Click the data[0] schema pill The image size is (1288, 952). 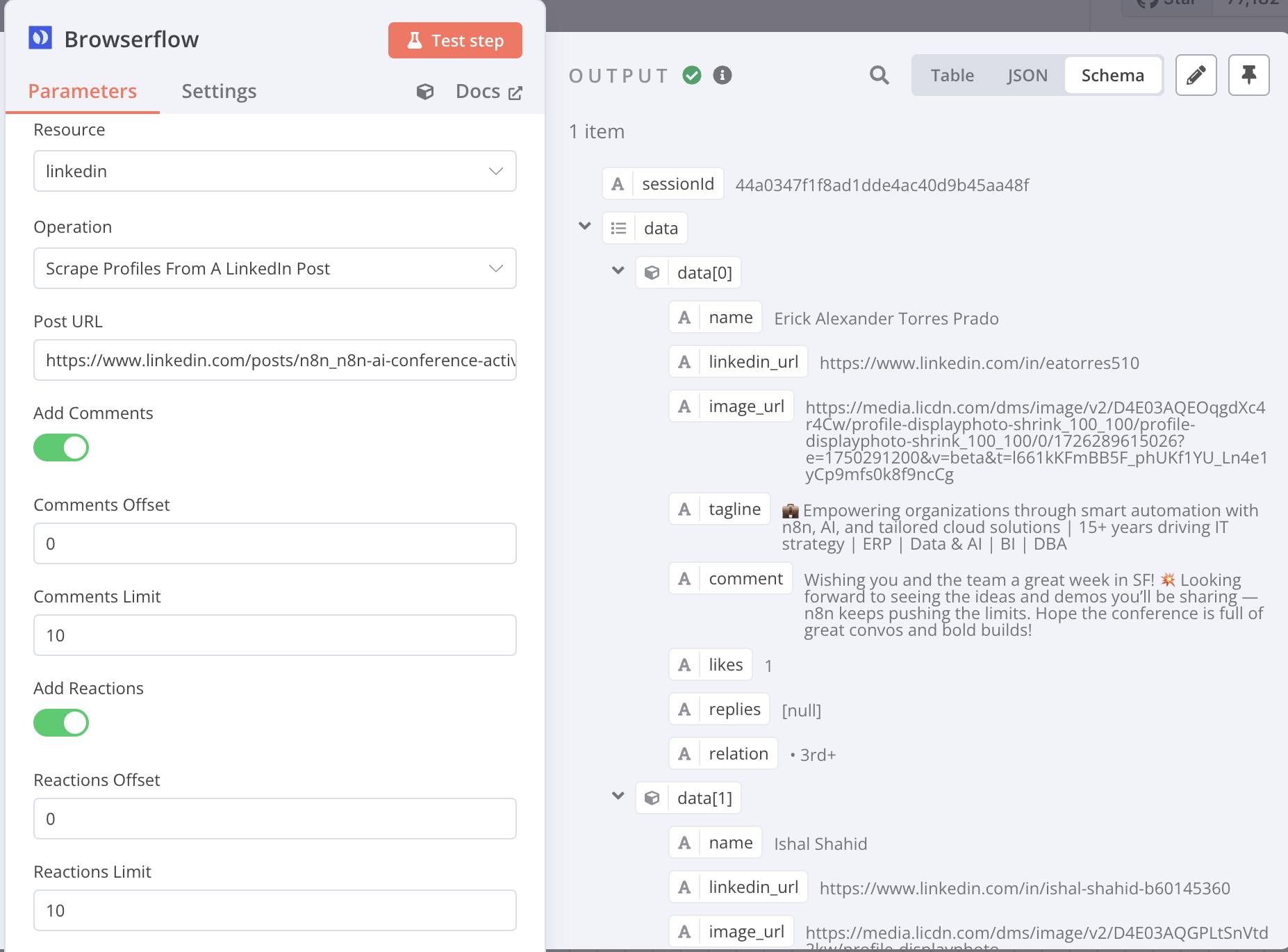688,272
